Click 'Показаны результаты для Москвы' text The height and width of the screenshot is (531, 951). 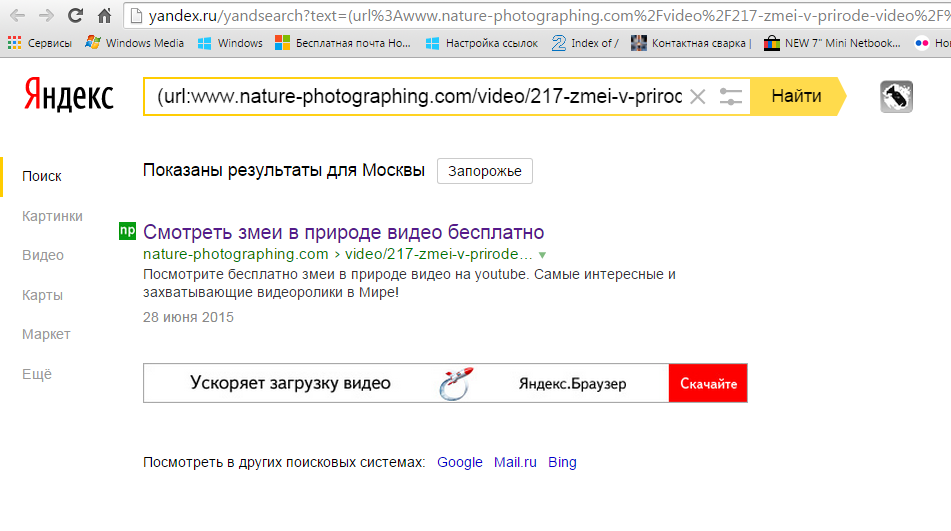pyautogui.click(x=283, y=170)
